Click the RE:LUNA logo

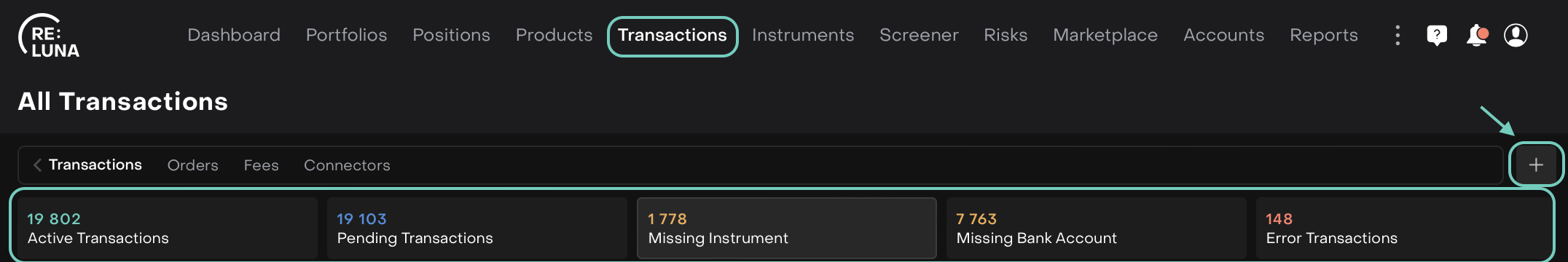click(49, 36)
